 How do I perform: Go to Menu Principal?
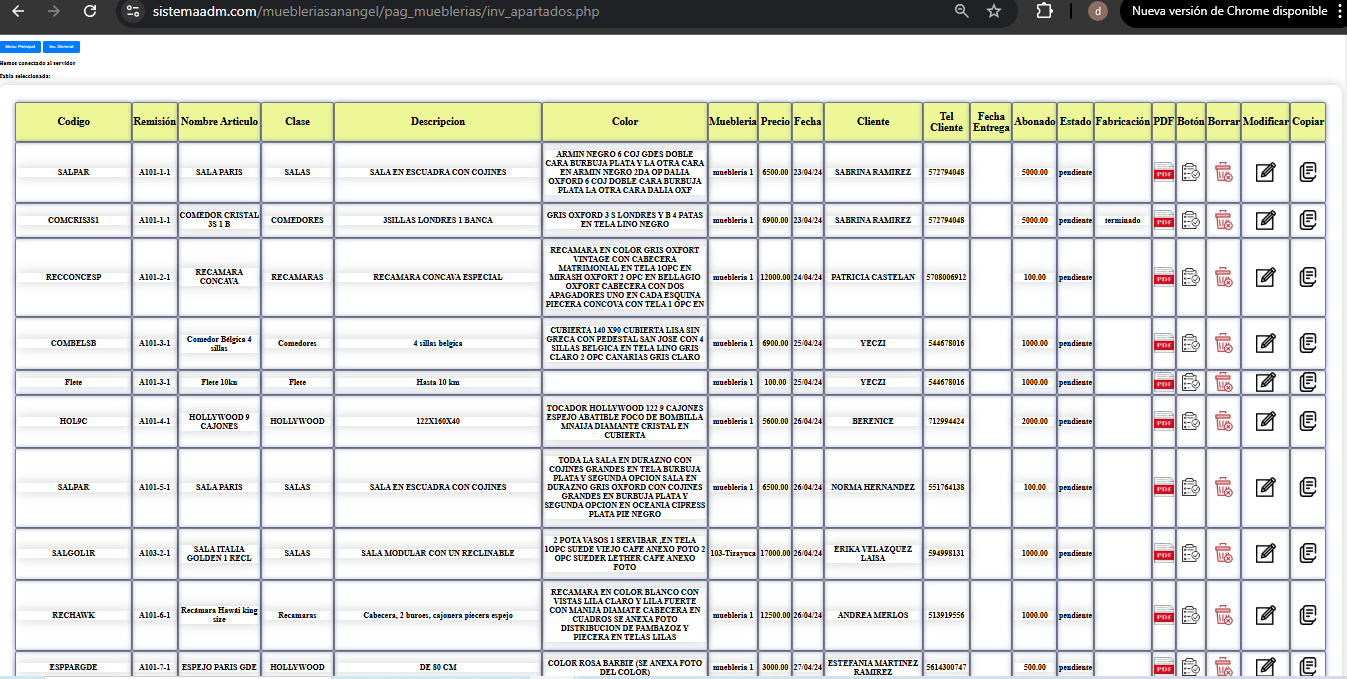click(x=20, y=47)
